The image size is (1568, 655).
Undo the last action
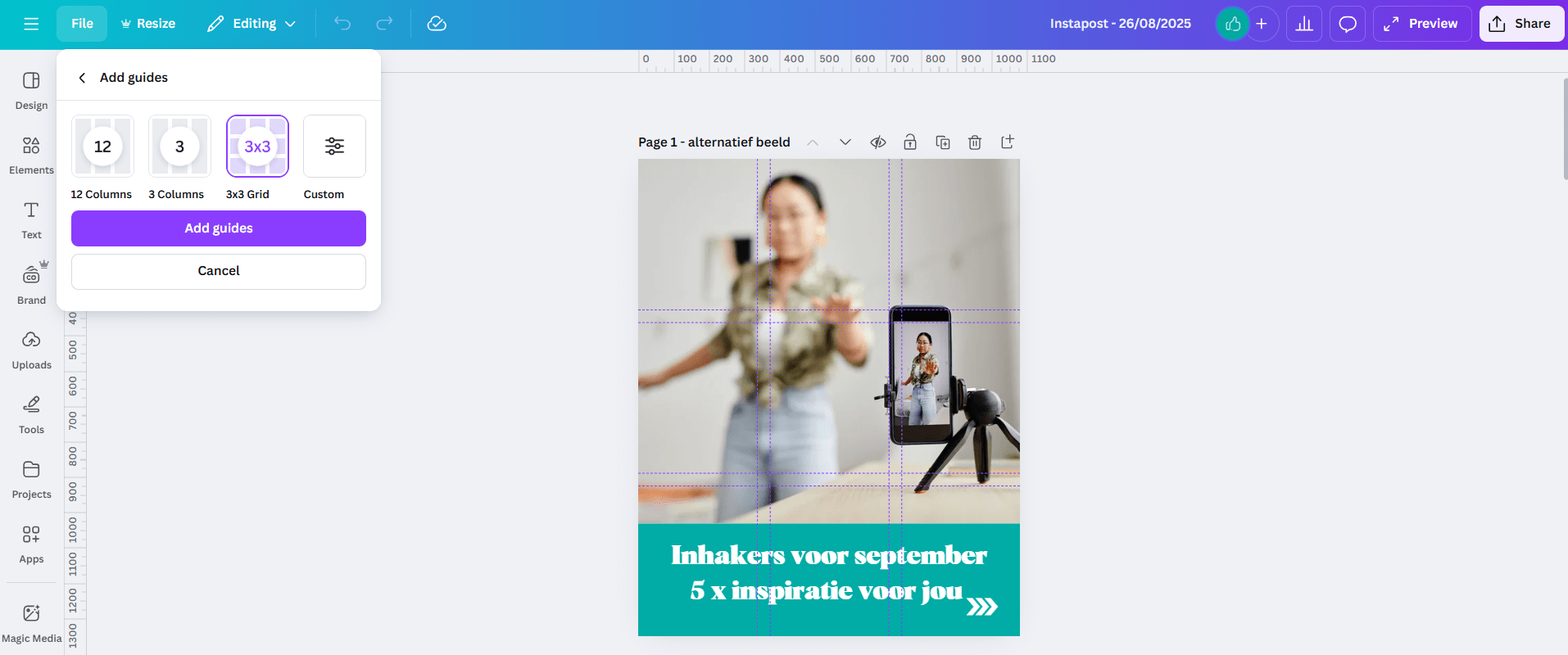click(342, 24)
